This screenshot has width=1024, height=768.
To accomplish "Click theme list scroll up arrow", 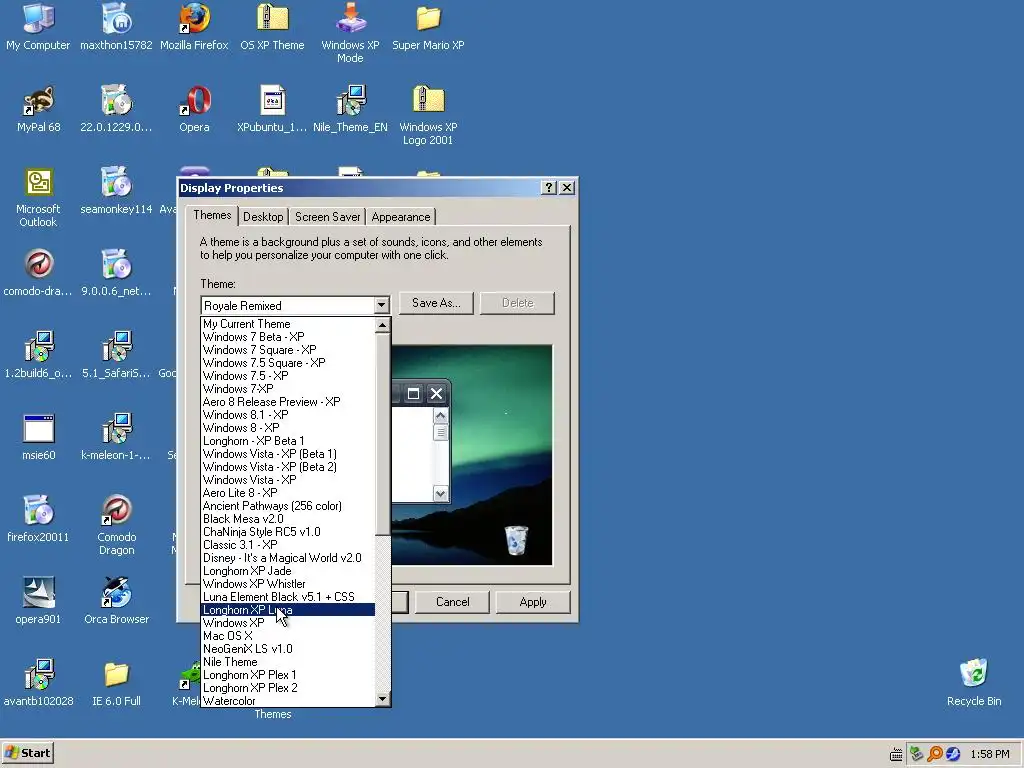I will (383, 325).
